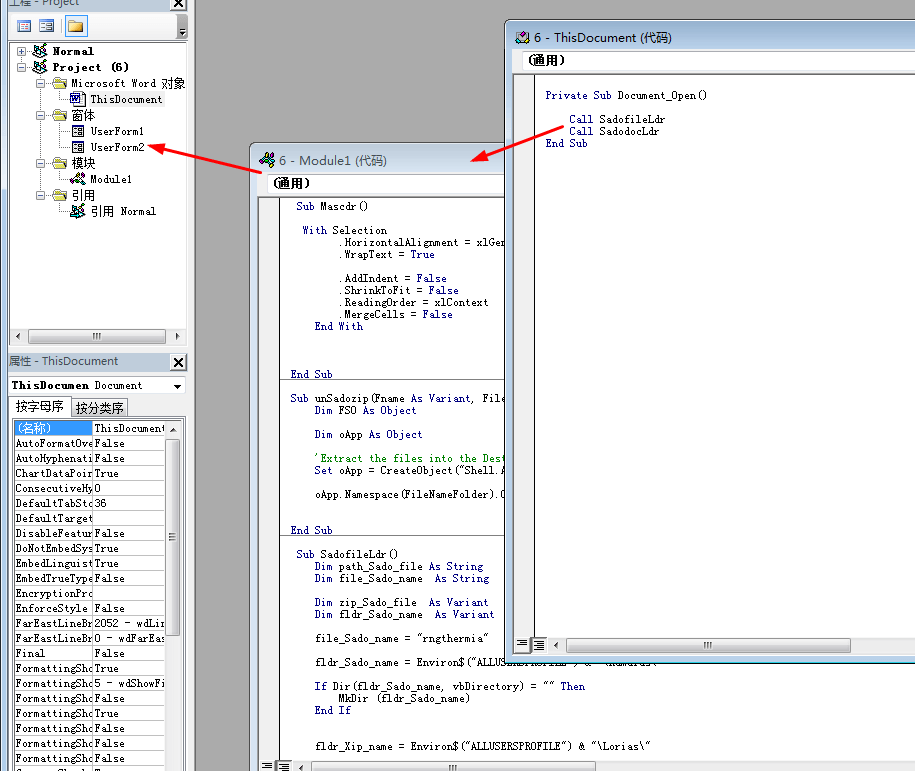Click View Code icon in Project toolbar

(x=24, y=26)
